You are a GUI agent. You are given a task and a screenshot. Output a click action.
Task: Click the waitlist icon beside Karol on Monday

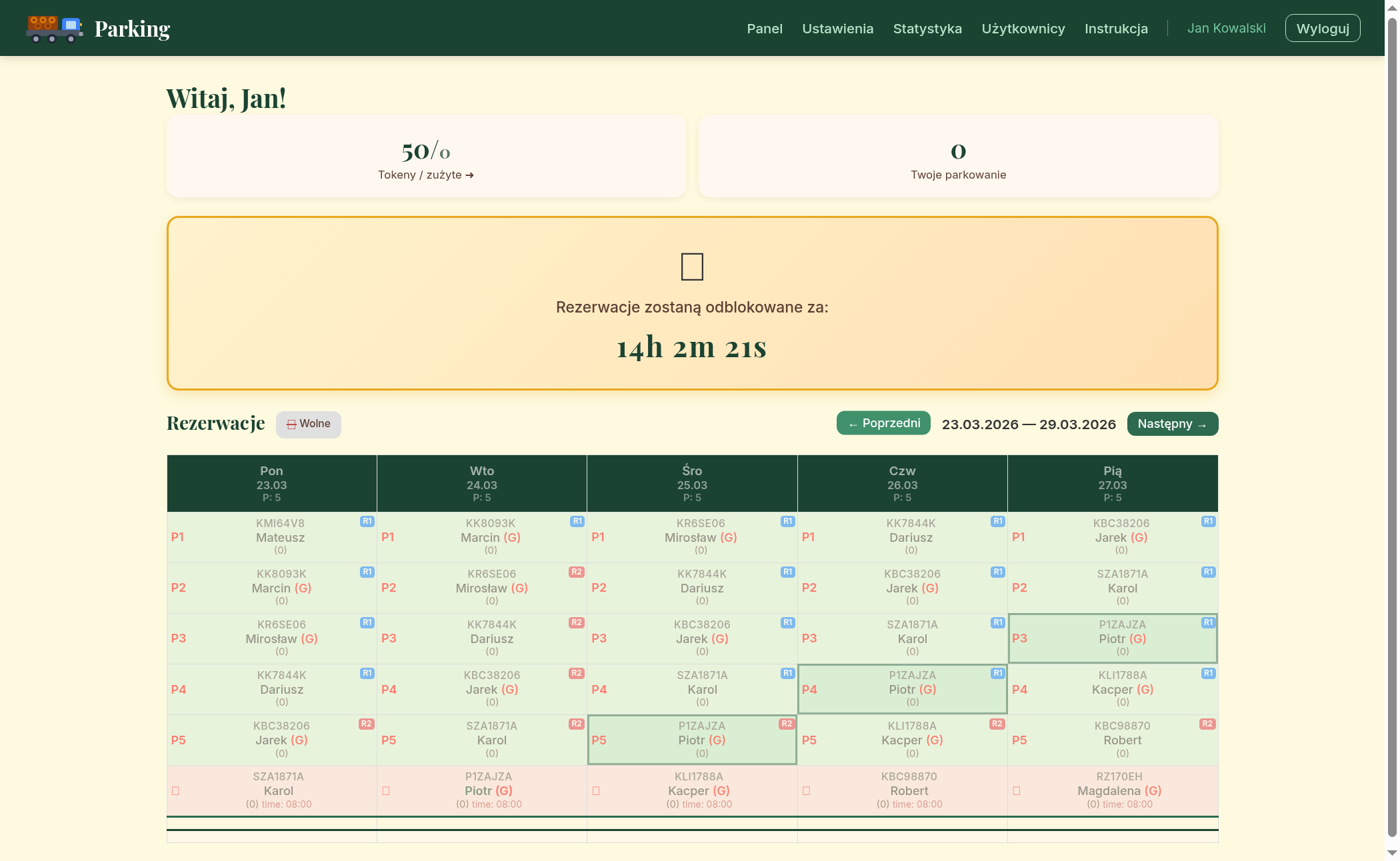176,791
